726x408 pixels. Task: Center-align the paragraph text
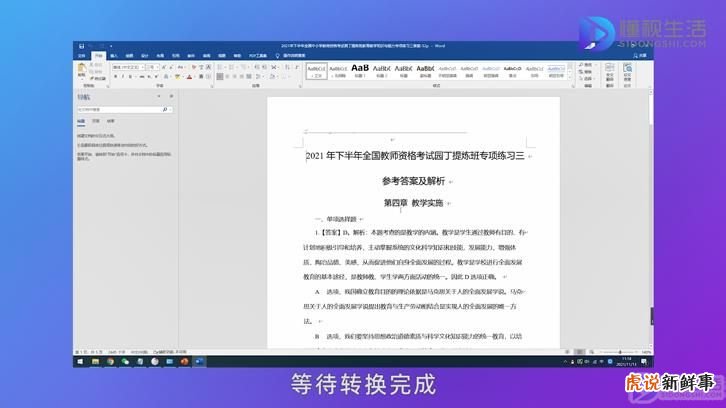coord(227,76)
